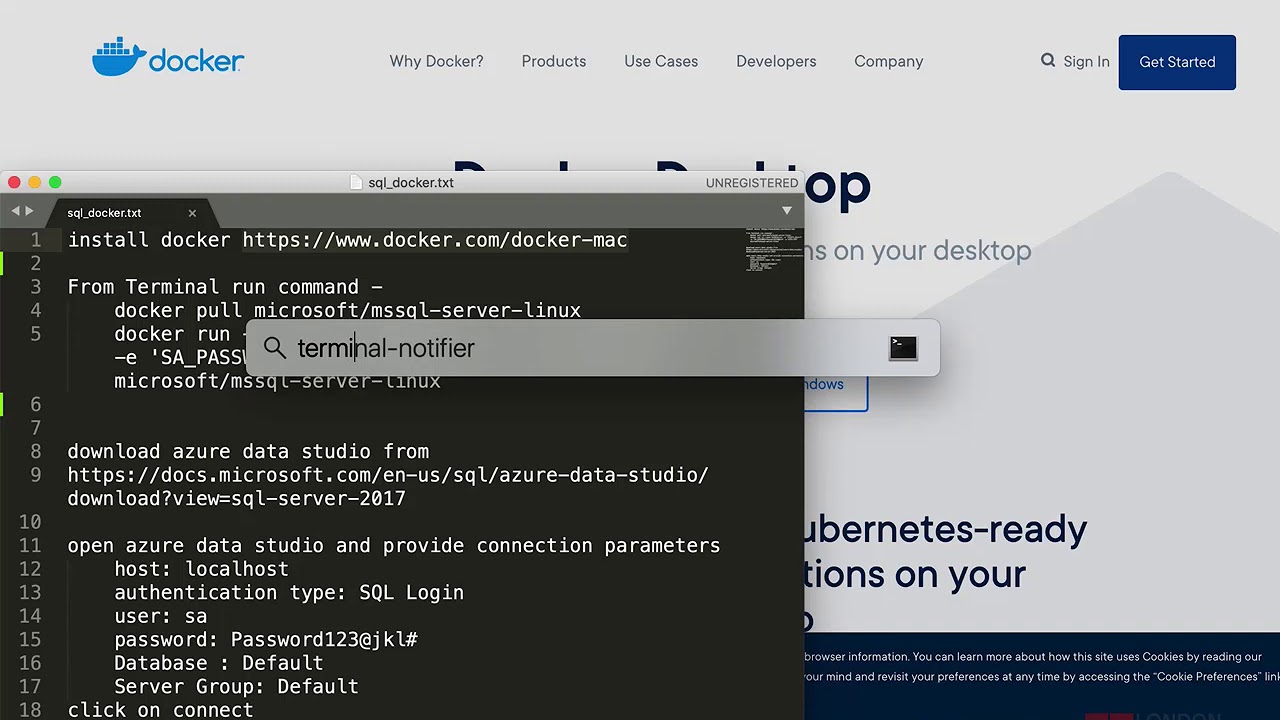Minimize Sublime Text with yellow button
The height and width of the screenshot is (720, 1280).
(x=34, y=182)
